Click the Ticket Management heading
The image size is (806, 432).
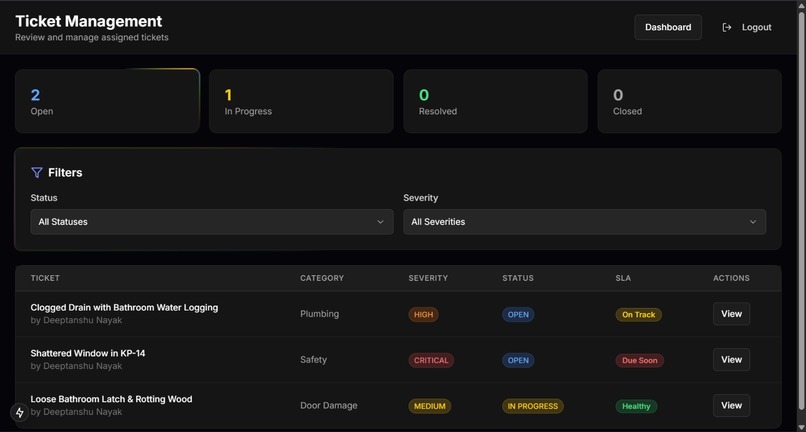pyautogui.click(x=88, y=21)
